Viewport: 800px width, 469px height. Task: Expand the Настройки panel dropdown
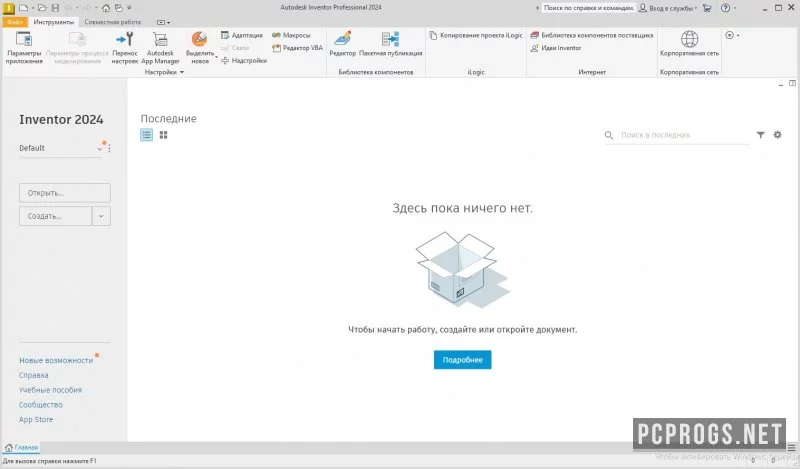(x=182, y=72)
